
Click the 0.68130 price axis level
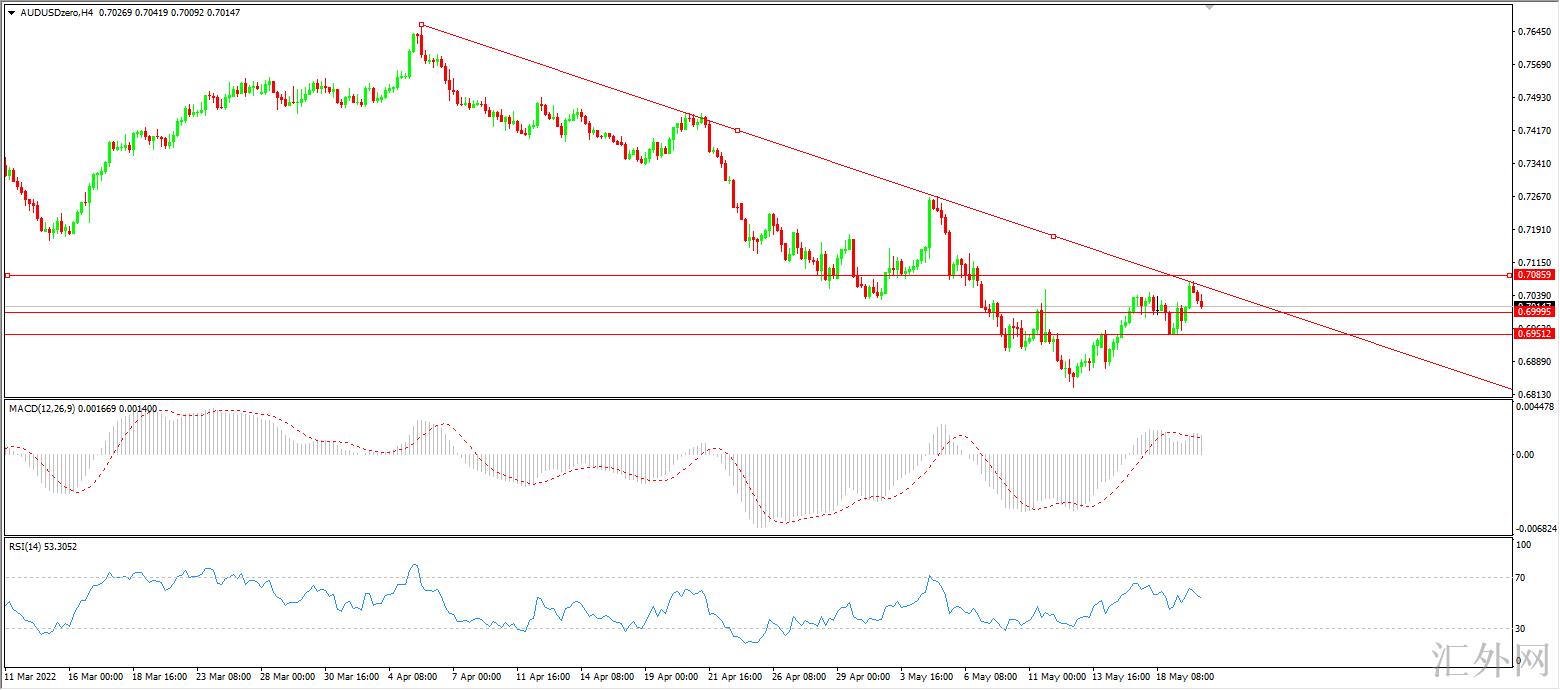coord(1534,394)
